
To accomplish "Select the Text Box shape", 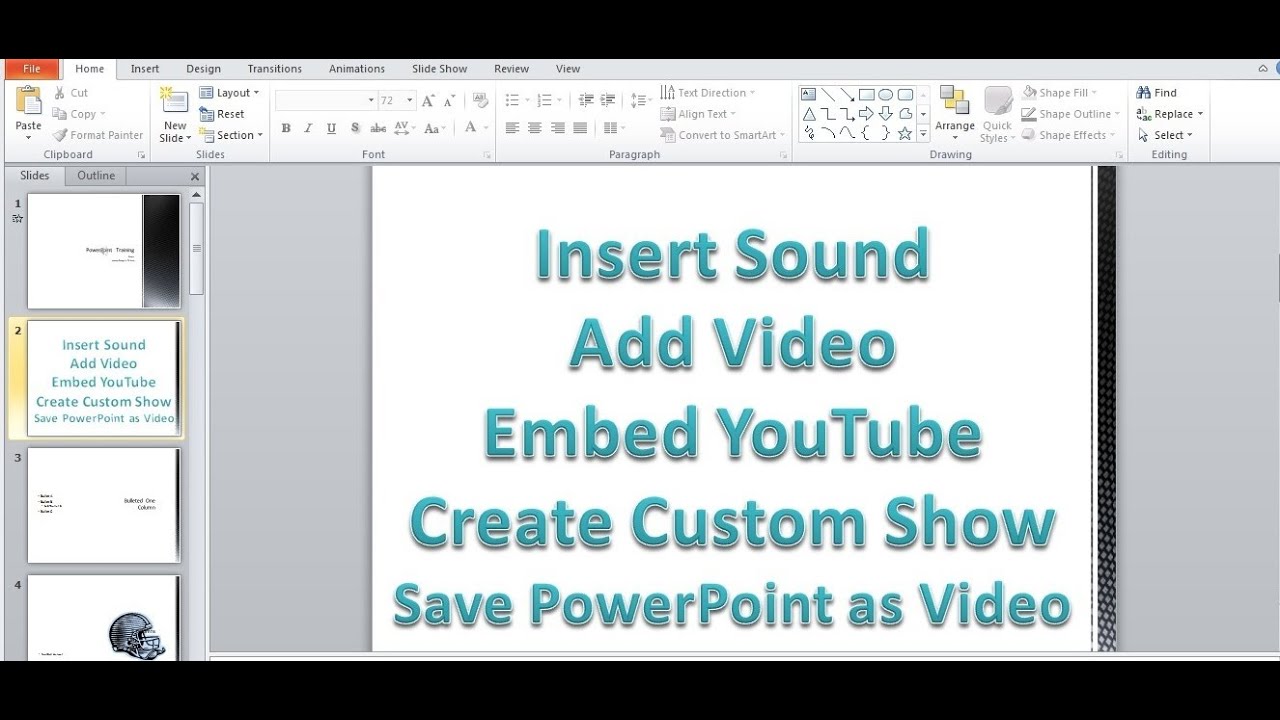I will (808, 95).
